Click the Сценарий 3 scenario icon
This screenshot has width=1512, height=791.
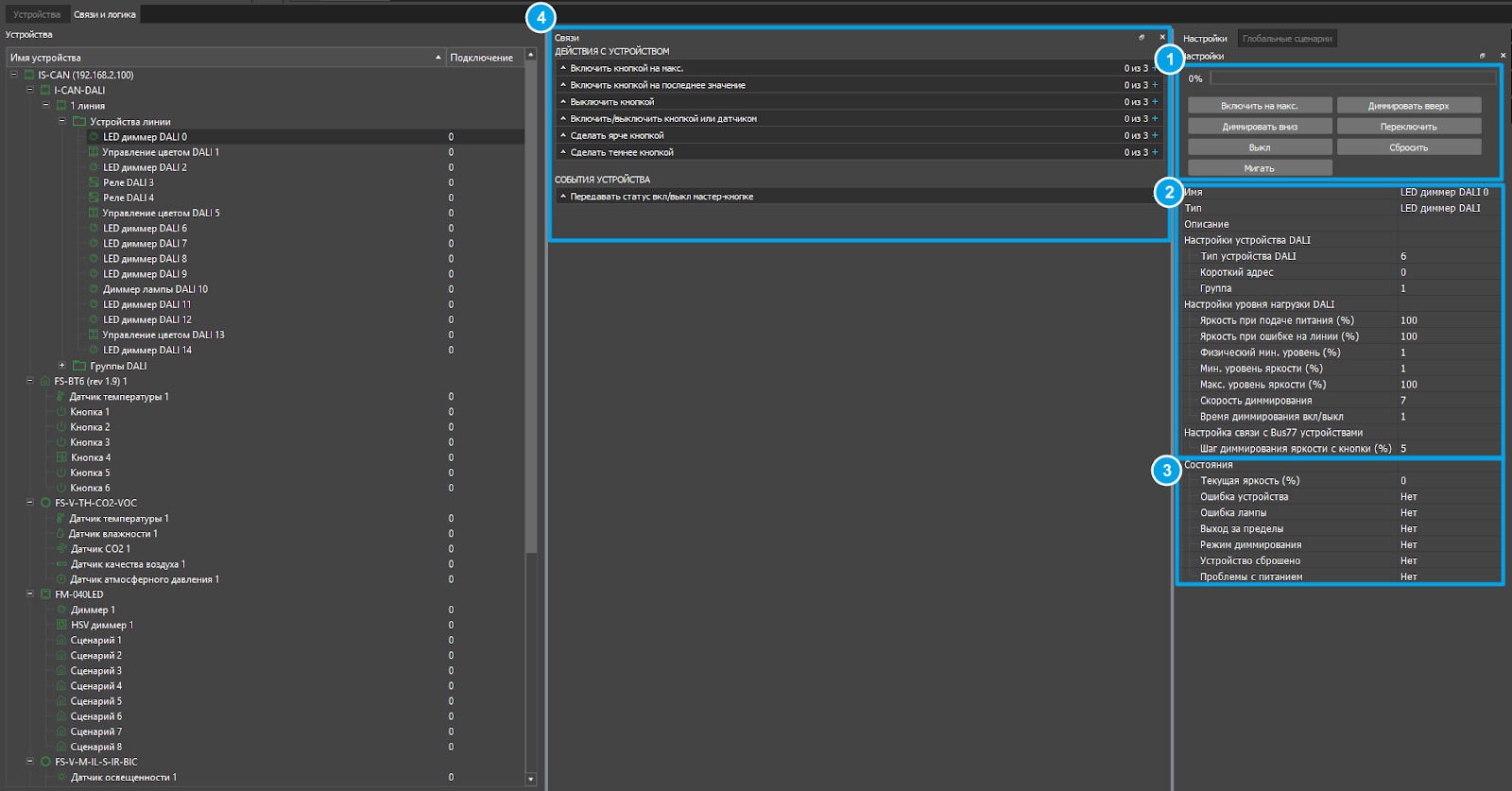point(61,671)
